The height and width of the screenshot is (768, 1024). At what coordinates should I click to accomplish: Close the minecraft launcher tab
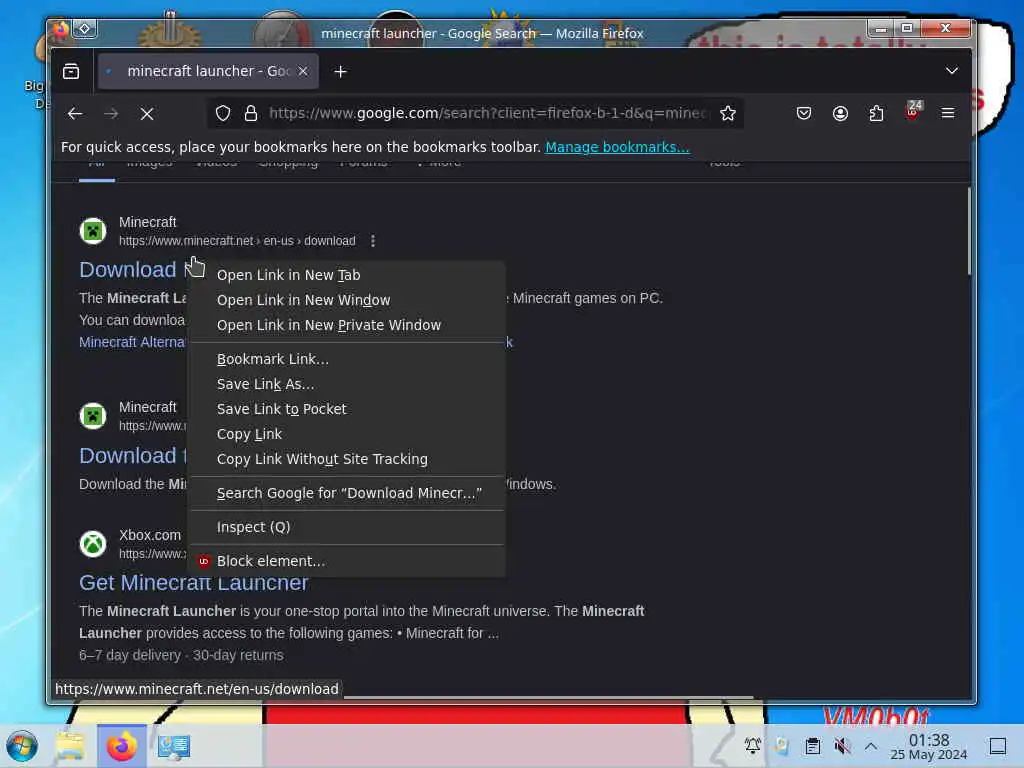[x=303, y=71]
